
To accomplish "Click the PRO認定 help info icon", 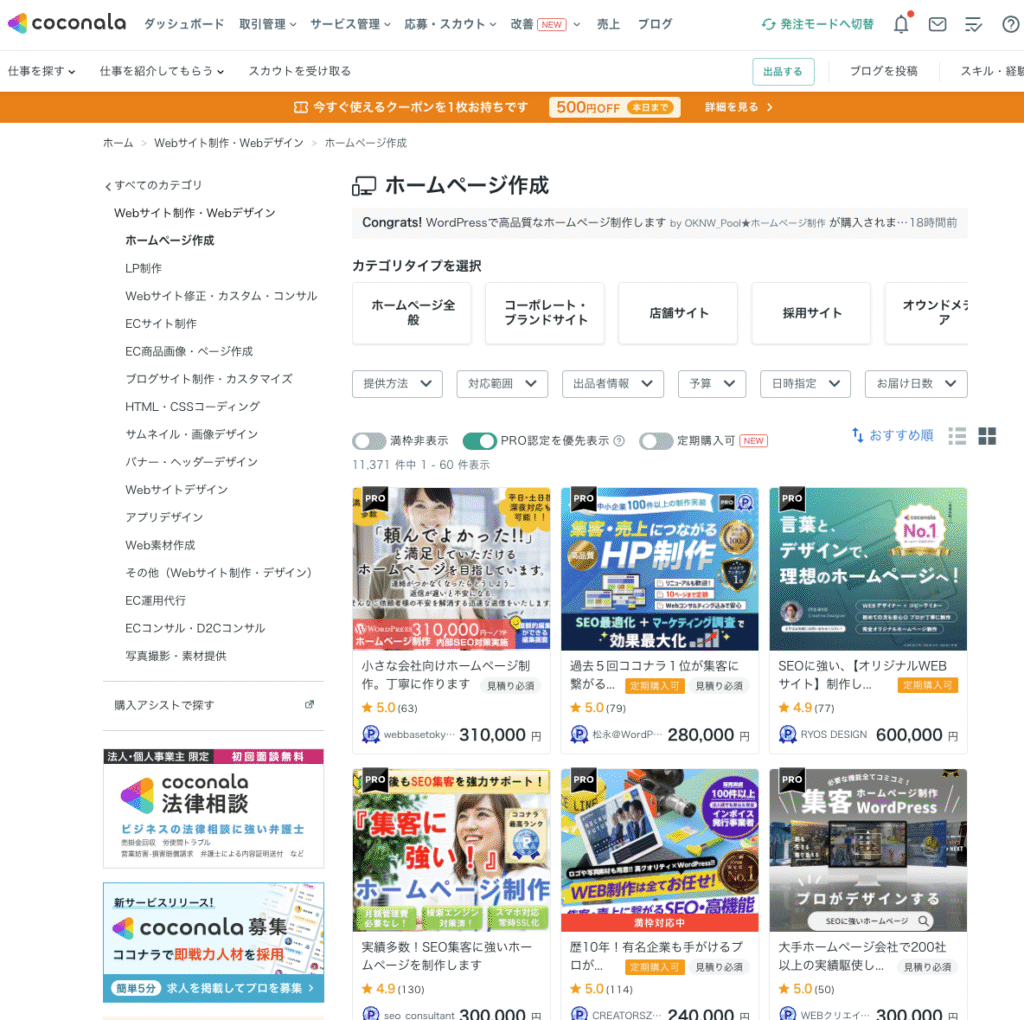I will pyautogui.click(x=619, y=441).
